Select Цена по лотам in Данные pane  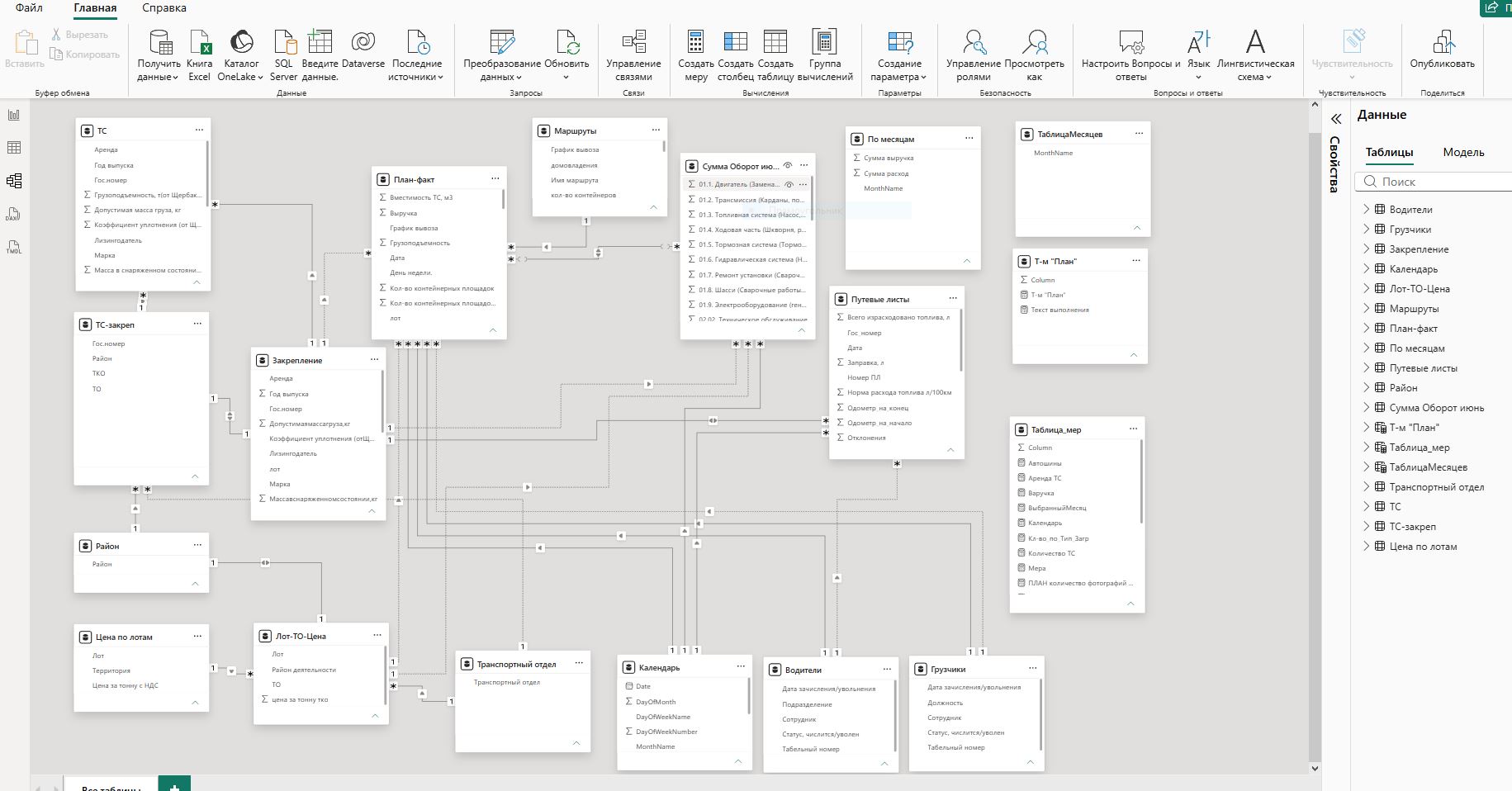1423,546
